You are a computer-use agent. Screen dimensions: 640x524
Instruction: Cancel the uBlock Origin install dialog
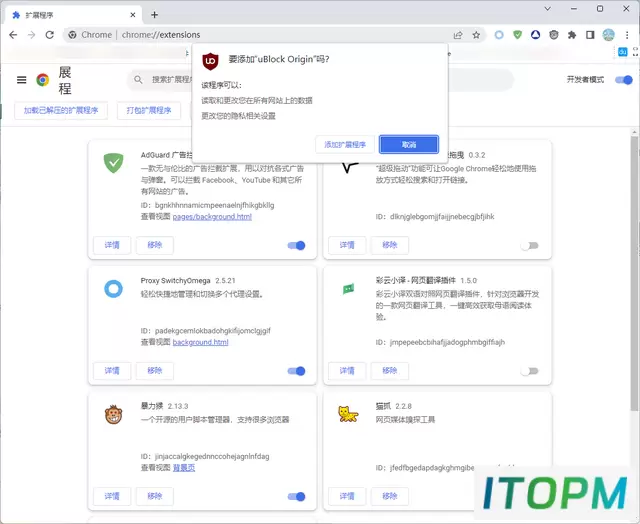click(x=409, y=144)
